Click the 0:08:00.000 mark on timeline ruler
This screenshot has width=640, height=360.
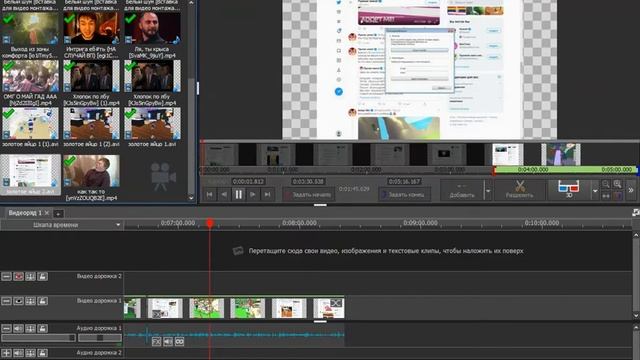pos(299,223)
